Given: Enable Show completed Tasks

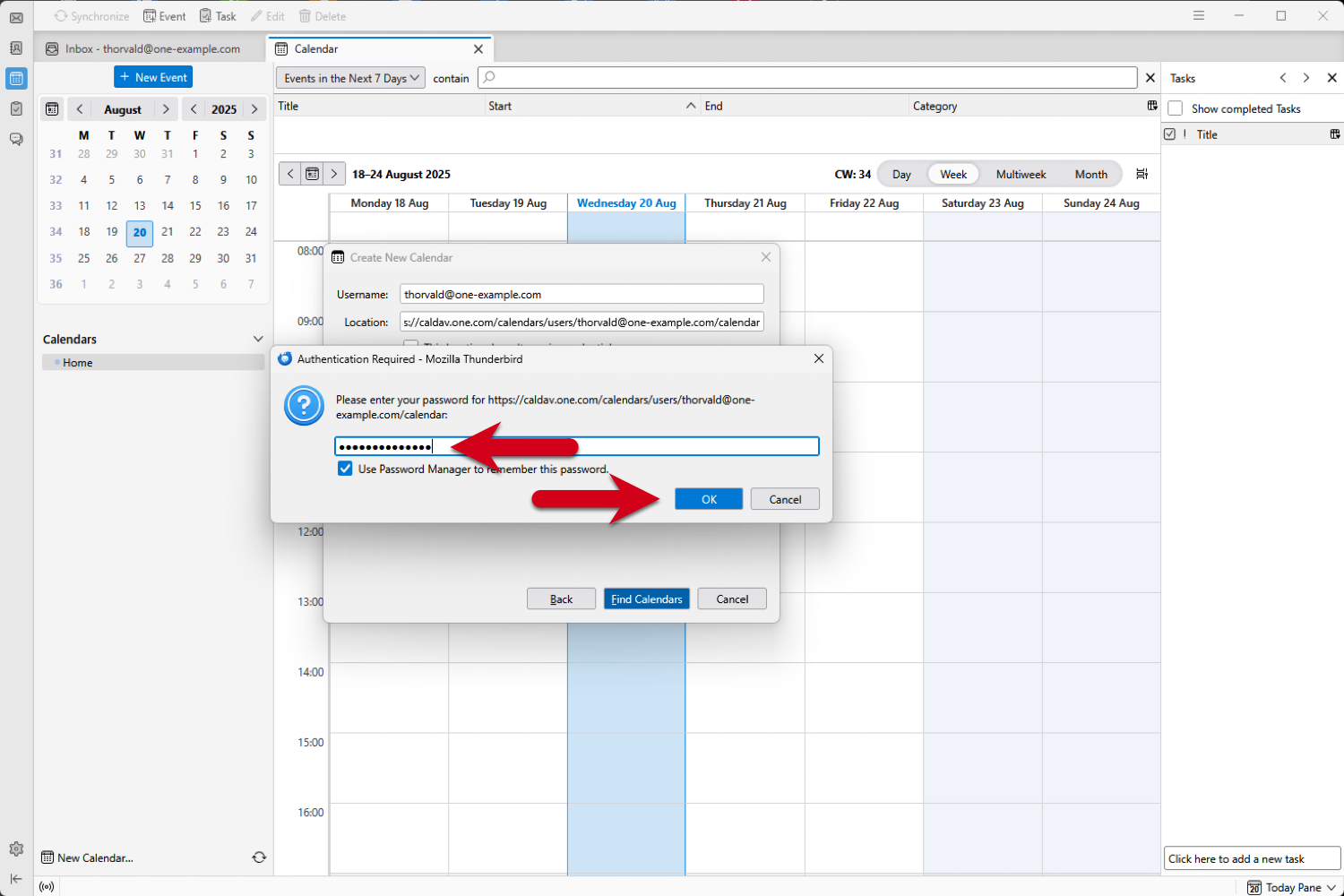Looking at the screenshot, I should pos(1175,108).
